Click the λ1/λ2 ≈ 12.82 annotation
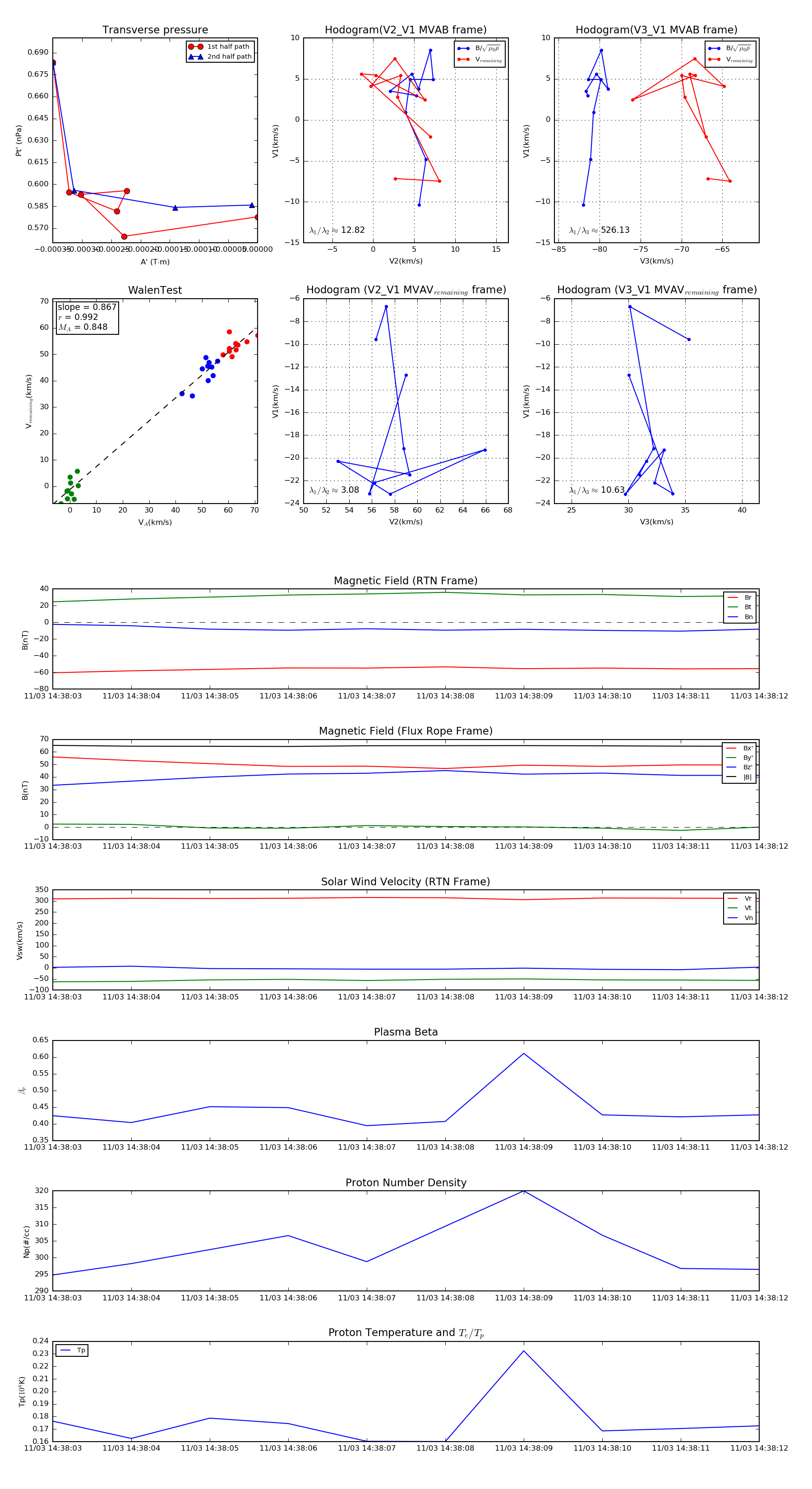This screenshot has width=812, height=1489. 337,230
